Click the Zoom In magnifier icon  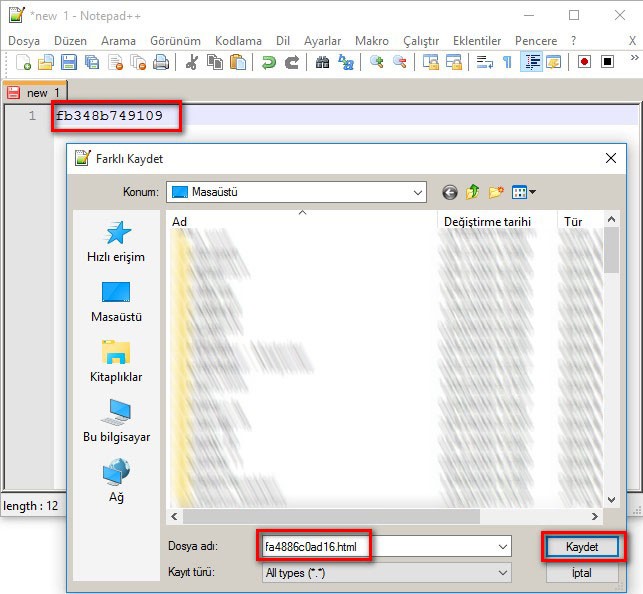point(376,62)
